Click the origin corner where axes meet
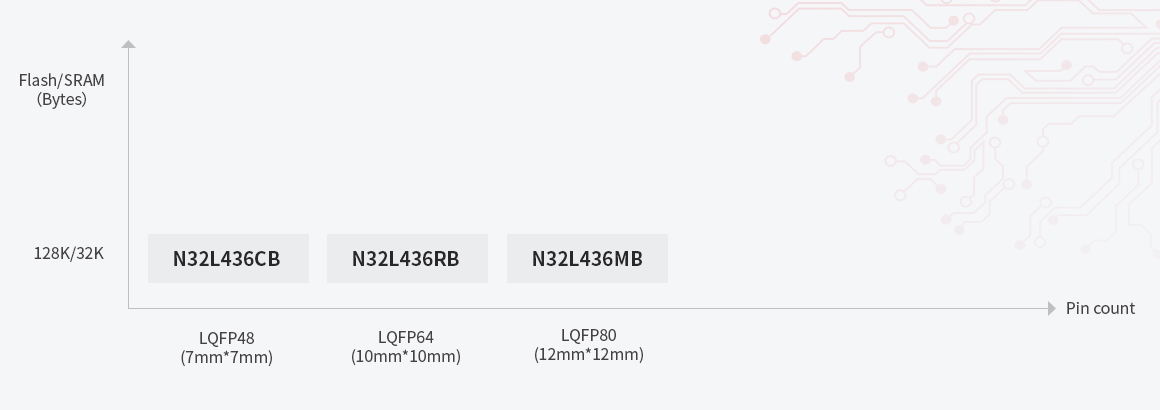The height and width of the screenshot is (410, 1160). click(x=129, y=308)
